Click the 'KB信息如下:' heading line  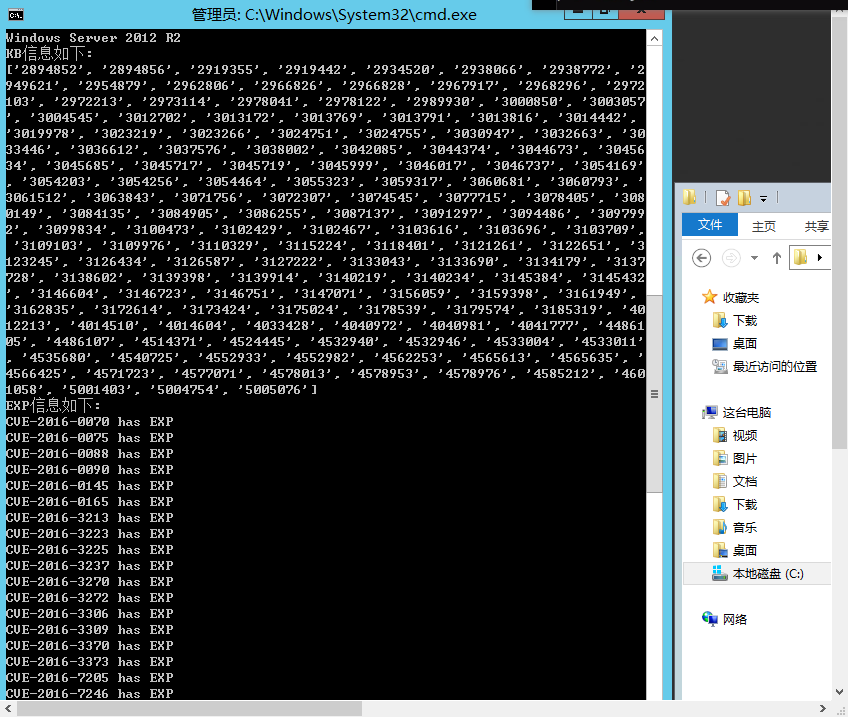(x=49, y=54)
